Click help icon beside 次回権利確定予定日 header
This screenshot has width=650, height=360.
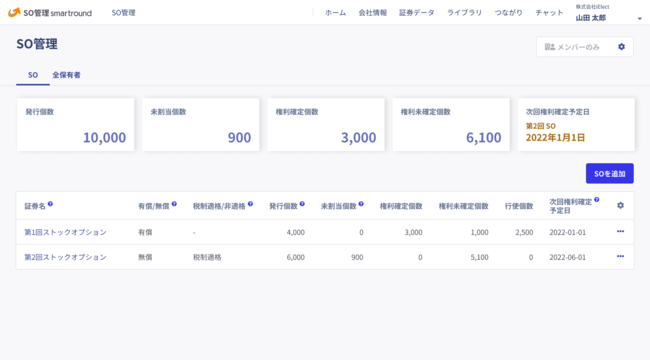click(597, 199)
